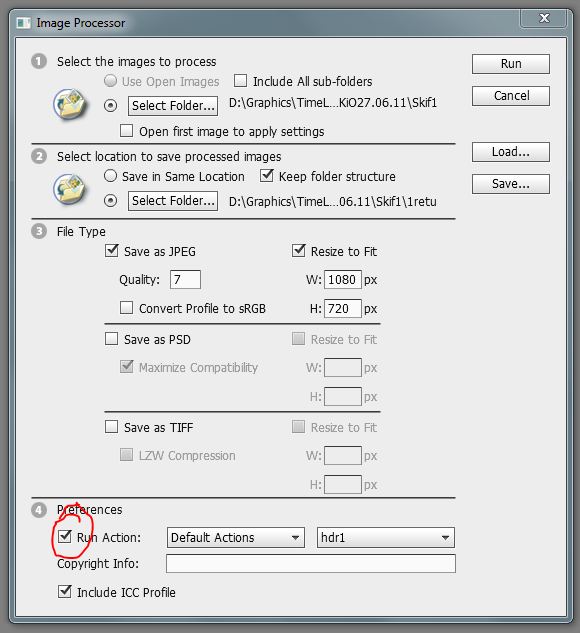Close the Image Processor dialog
The image size is (580, 633).
[544, 18]
